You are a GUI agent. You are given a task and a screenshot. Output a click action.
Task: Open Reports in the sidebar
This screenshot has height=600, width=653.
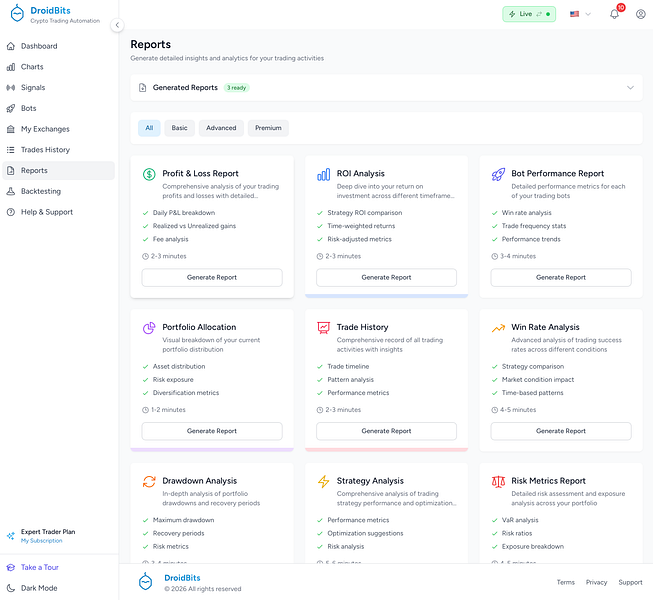click(58, 170)
